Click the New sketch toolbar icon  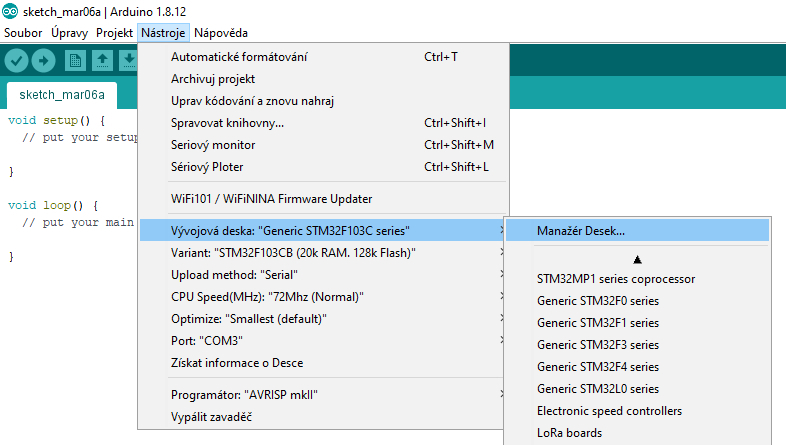click(x=75, y=61)
